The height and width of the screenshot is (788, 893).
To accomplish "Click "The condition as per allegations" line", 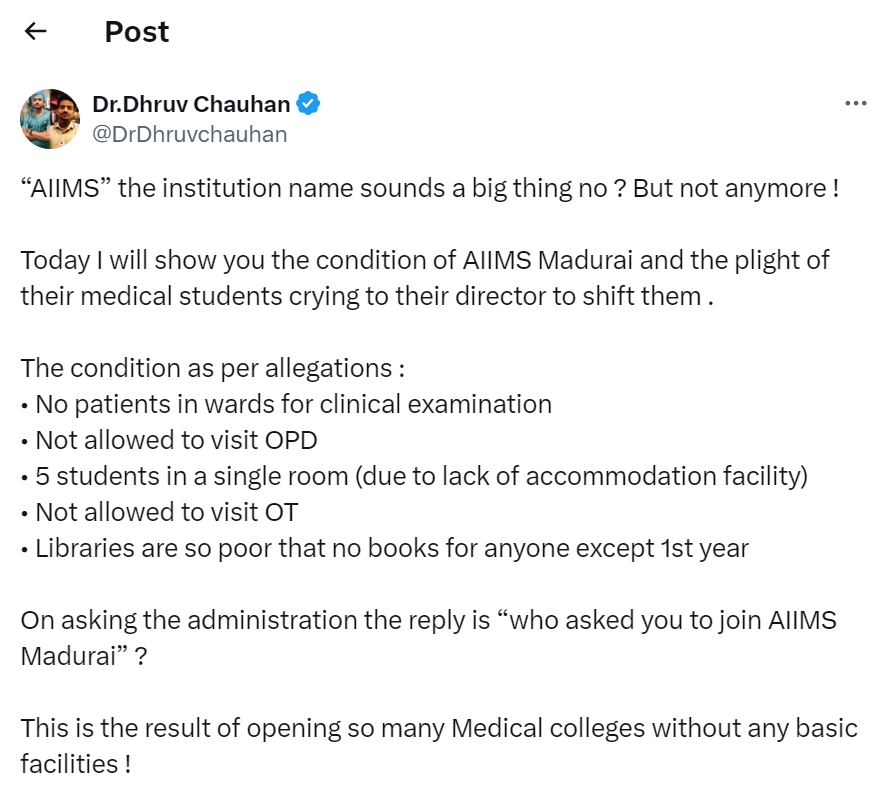I will (212, 367).
